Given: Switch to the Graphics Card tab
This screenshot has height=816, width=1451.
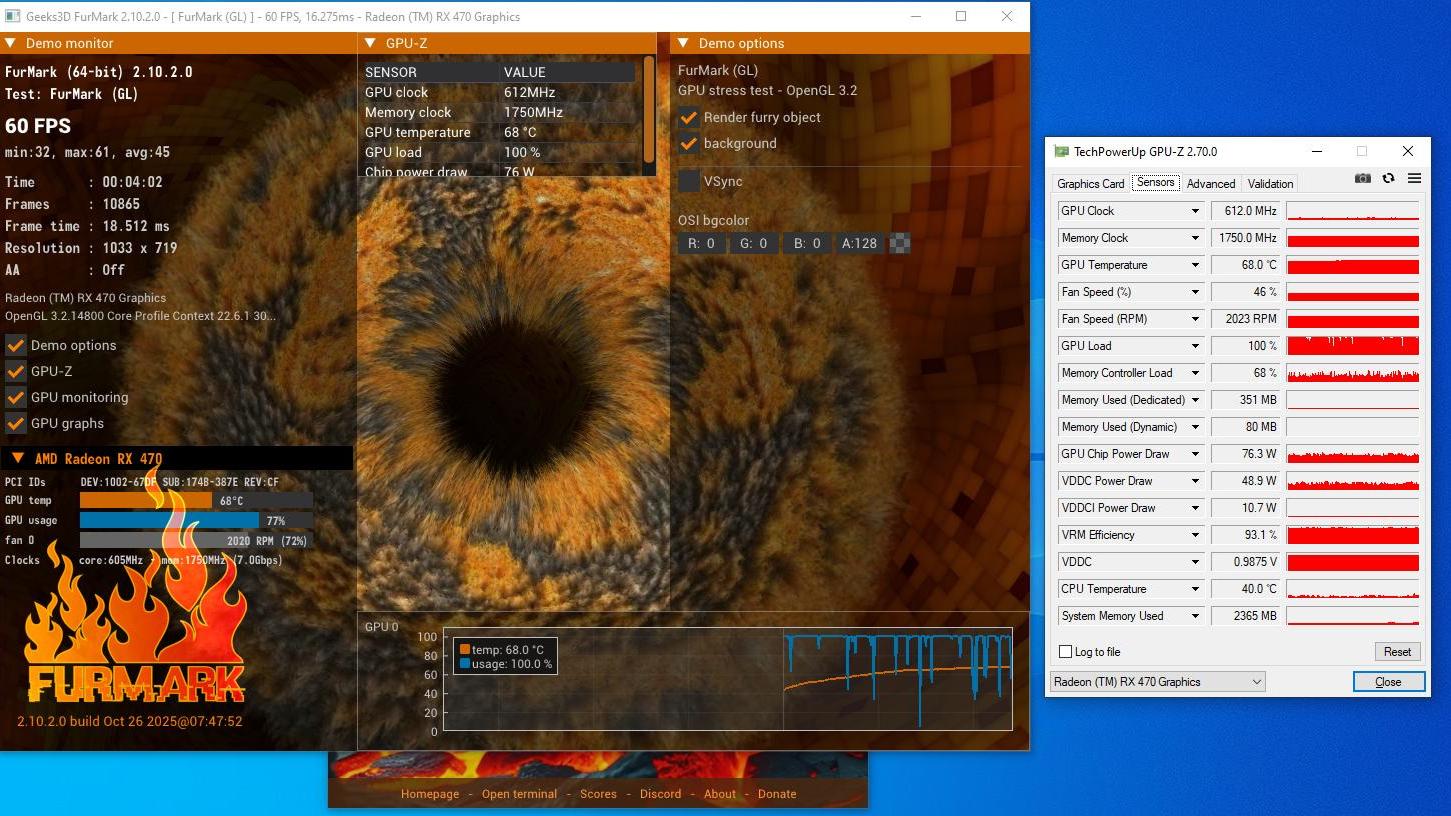Looking at the screenshot, I should pos(1090,184).
